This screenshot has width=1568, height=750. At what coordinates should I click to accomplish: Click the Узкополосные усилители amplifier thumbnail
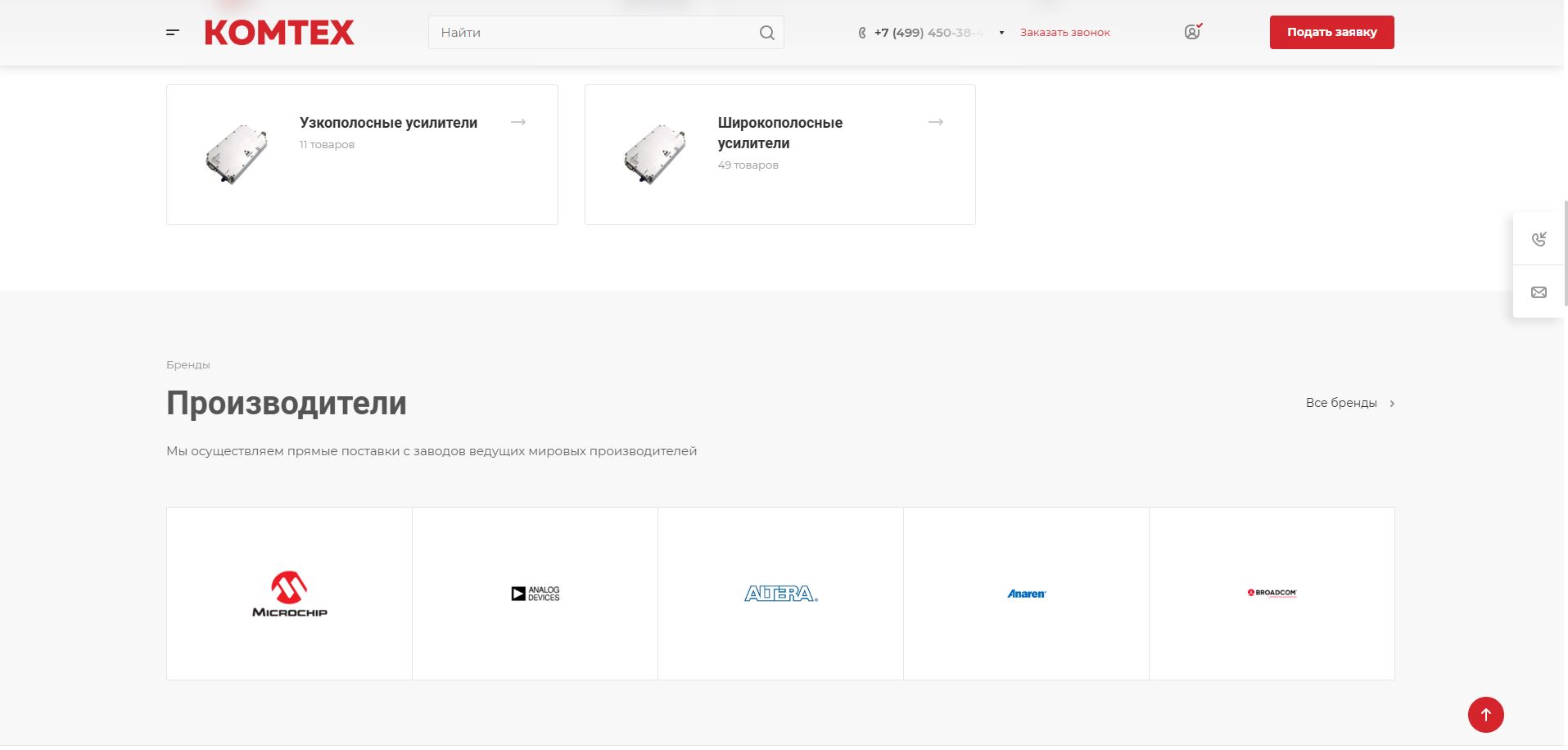click(x=237, y=154)
